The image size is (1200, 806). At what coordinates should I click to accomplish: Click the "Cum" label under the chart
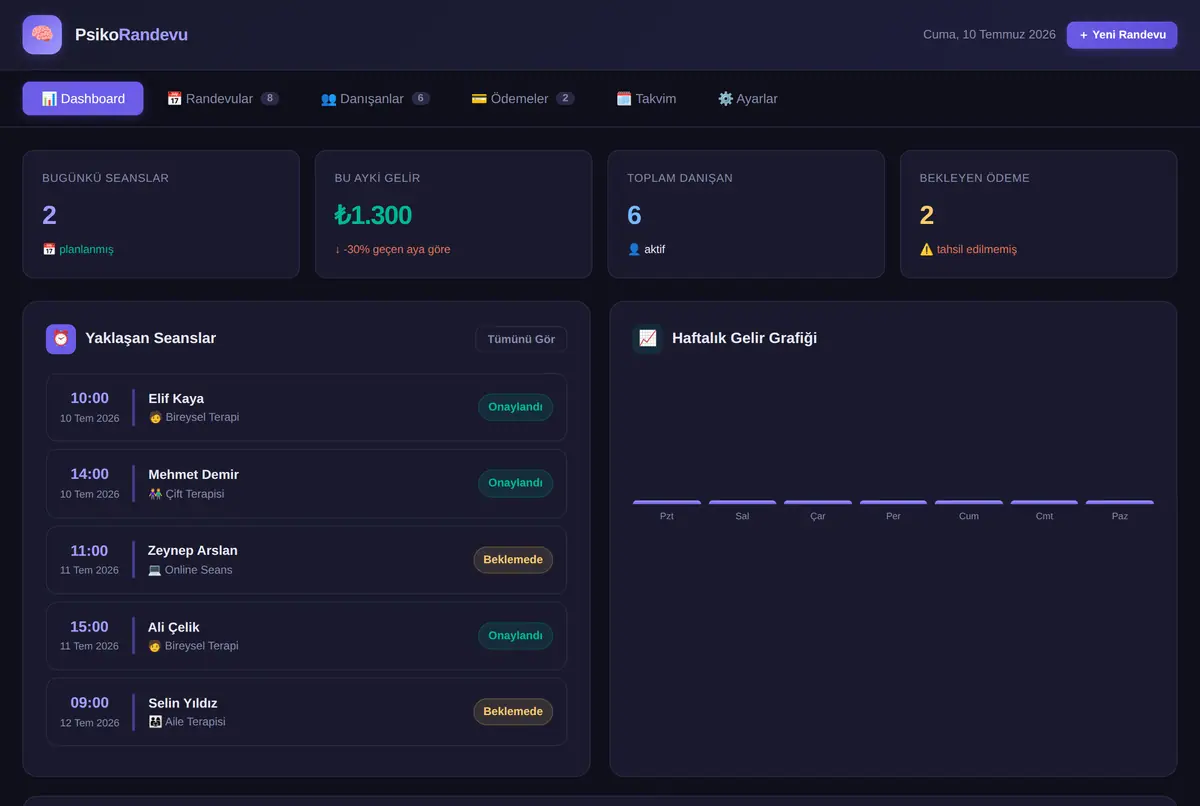969,516
